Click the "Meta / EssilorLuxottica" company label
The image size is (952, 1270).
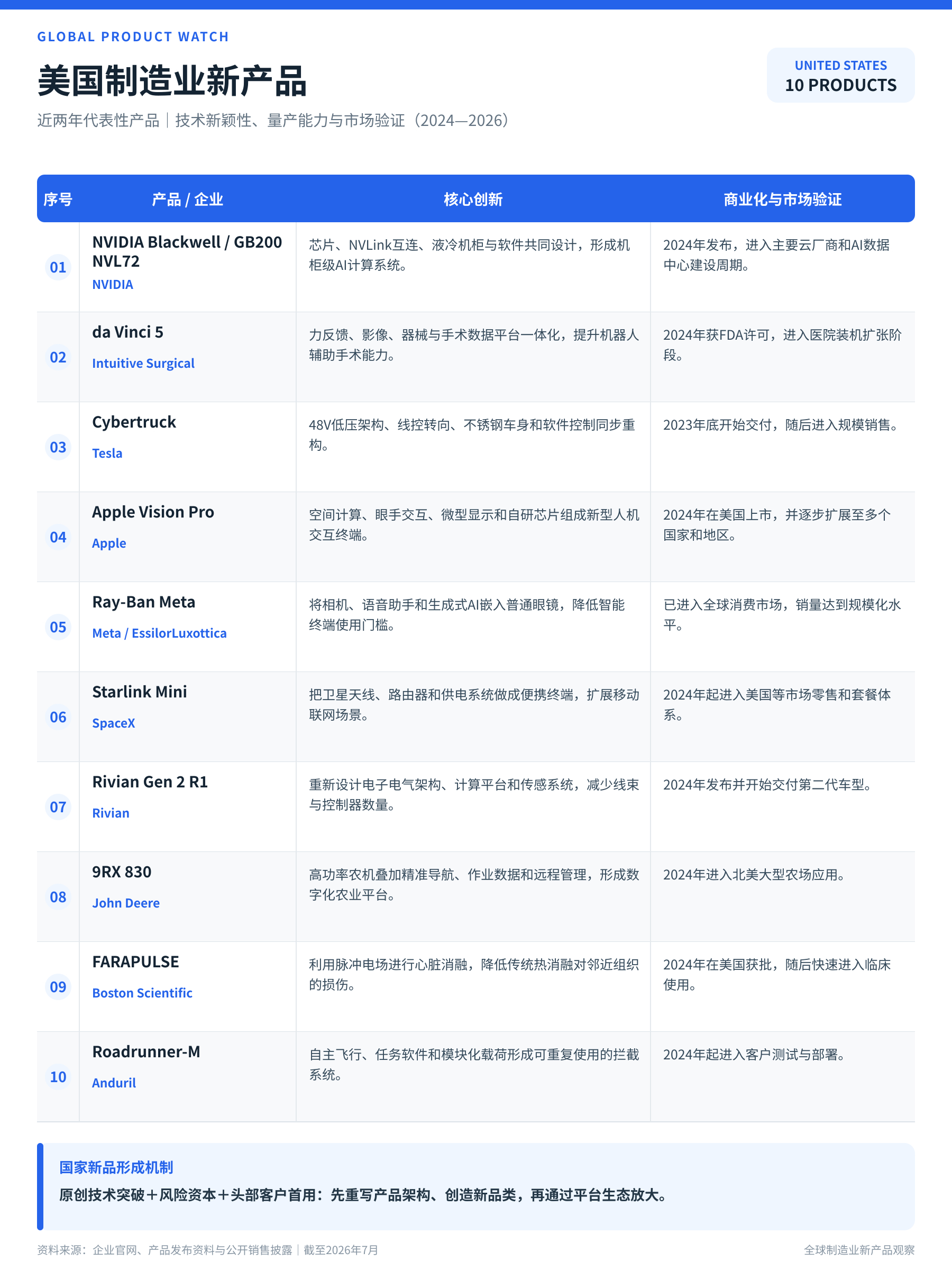tap(160, 633)
